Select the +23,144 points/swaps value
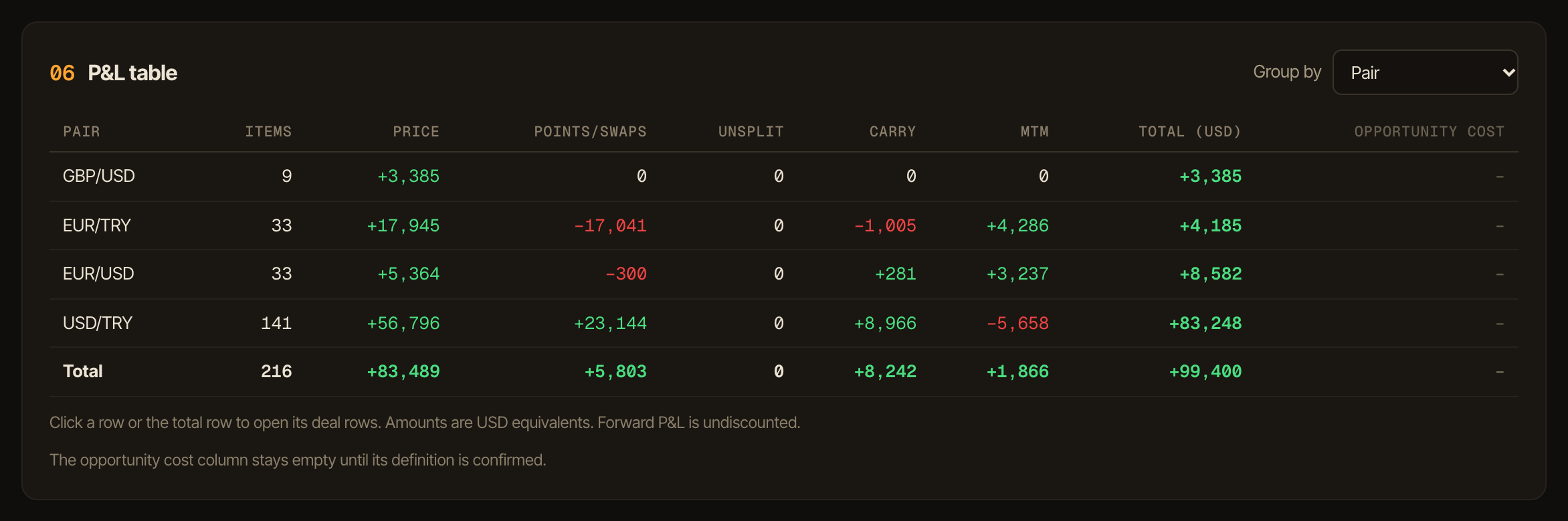Screen dimensions: 1568x521 pyautogui.click(x=610, y=324)
